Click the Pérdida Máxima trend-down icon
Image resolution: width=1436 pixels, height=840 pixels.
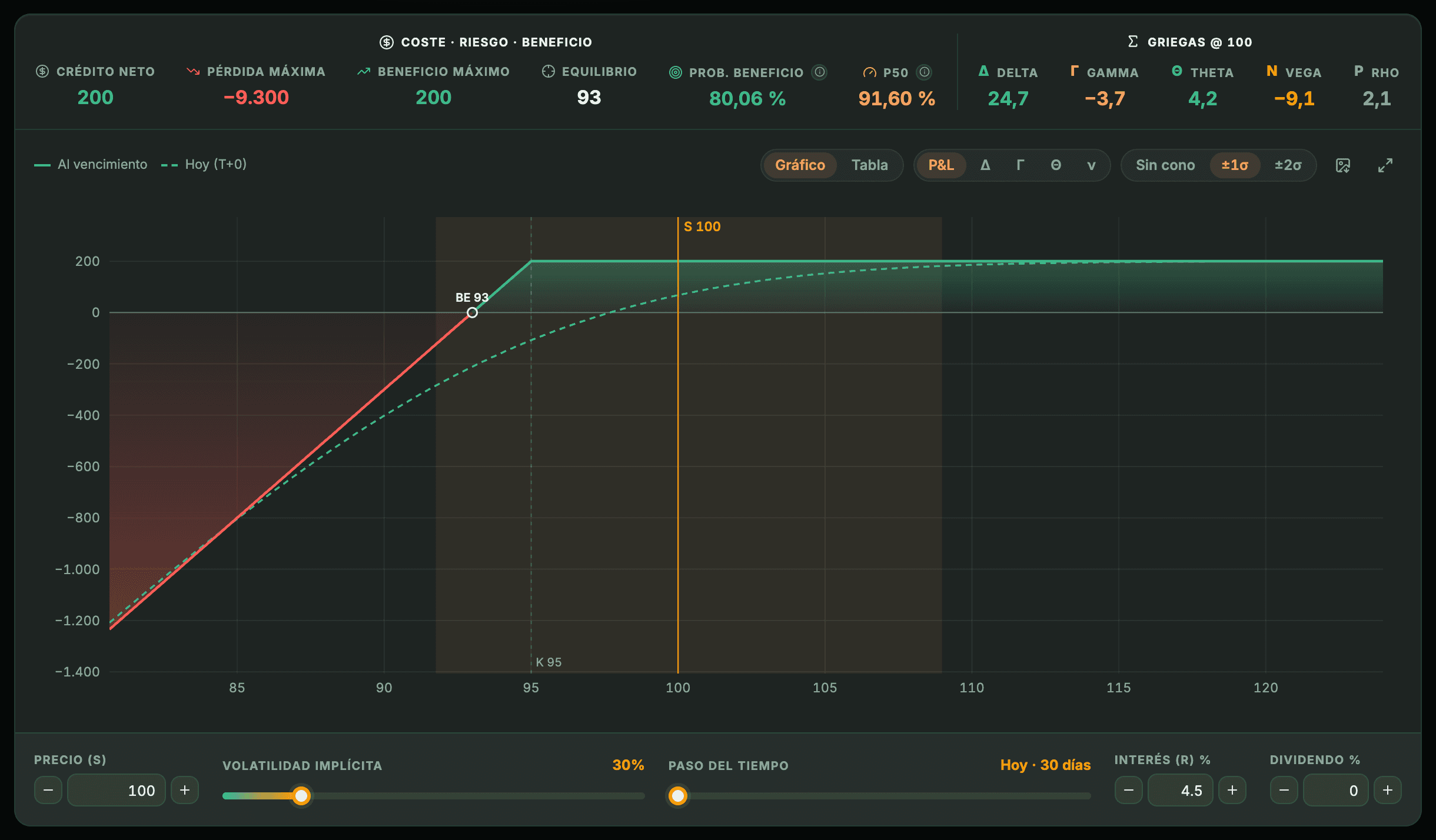[x=193, y=71]
